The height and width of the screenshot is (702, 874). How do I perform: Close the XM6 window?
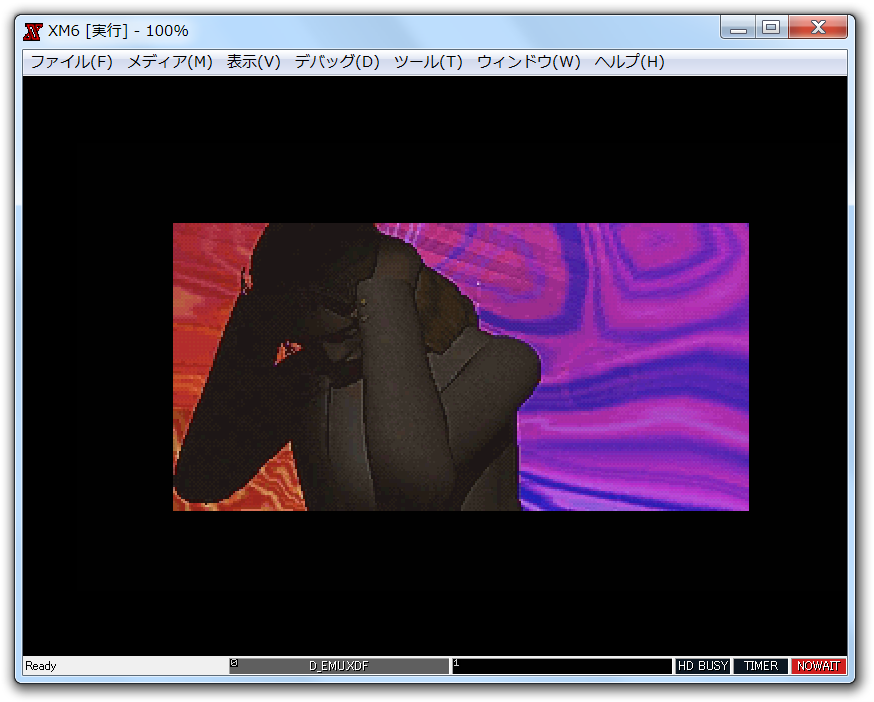click(x=818, y=28)
